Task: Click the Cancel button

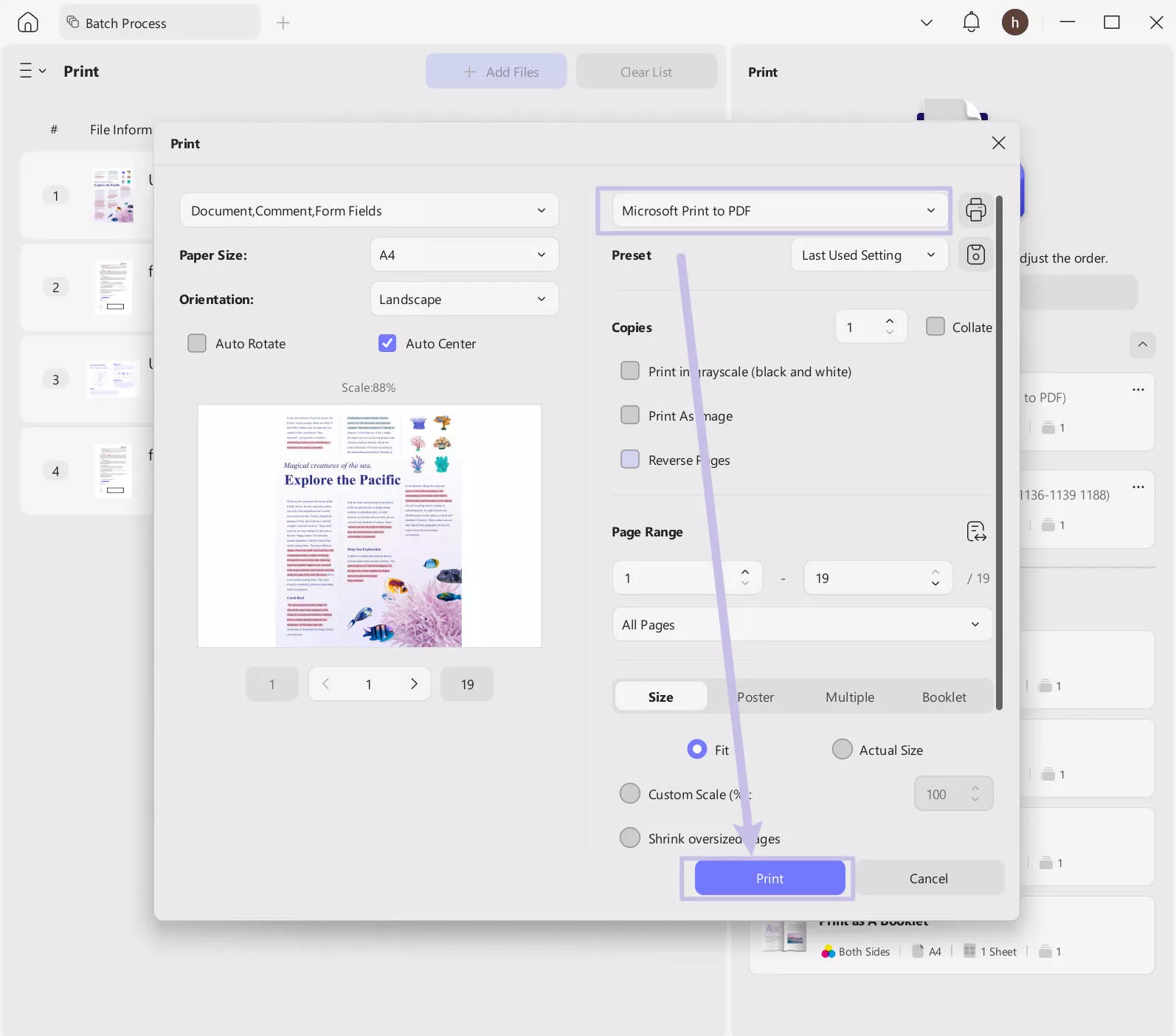Action: point(929,878)
